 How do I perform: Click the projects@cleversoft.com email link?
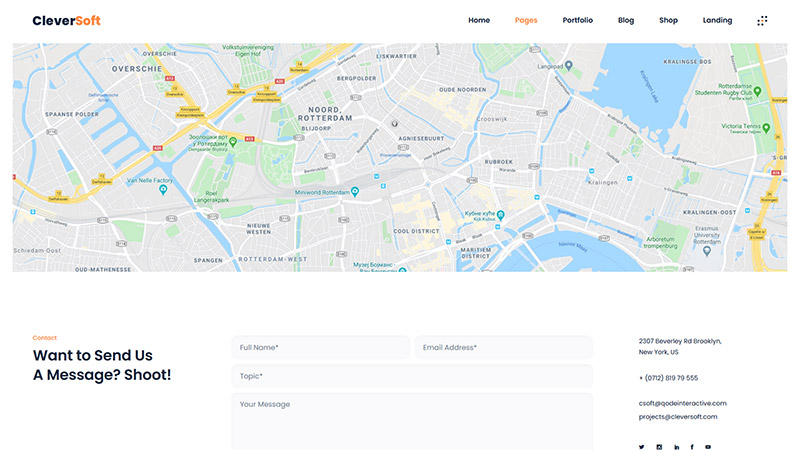pyautogui.click(x=682, y=416)
